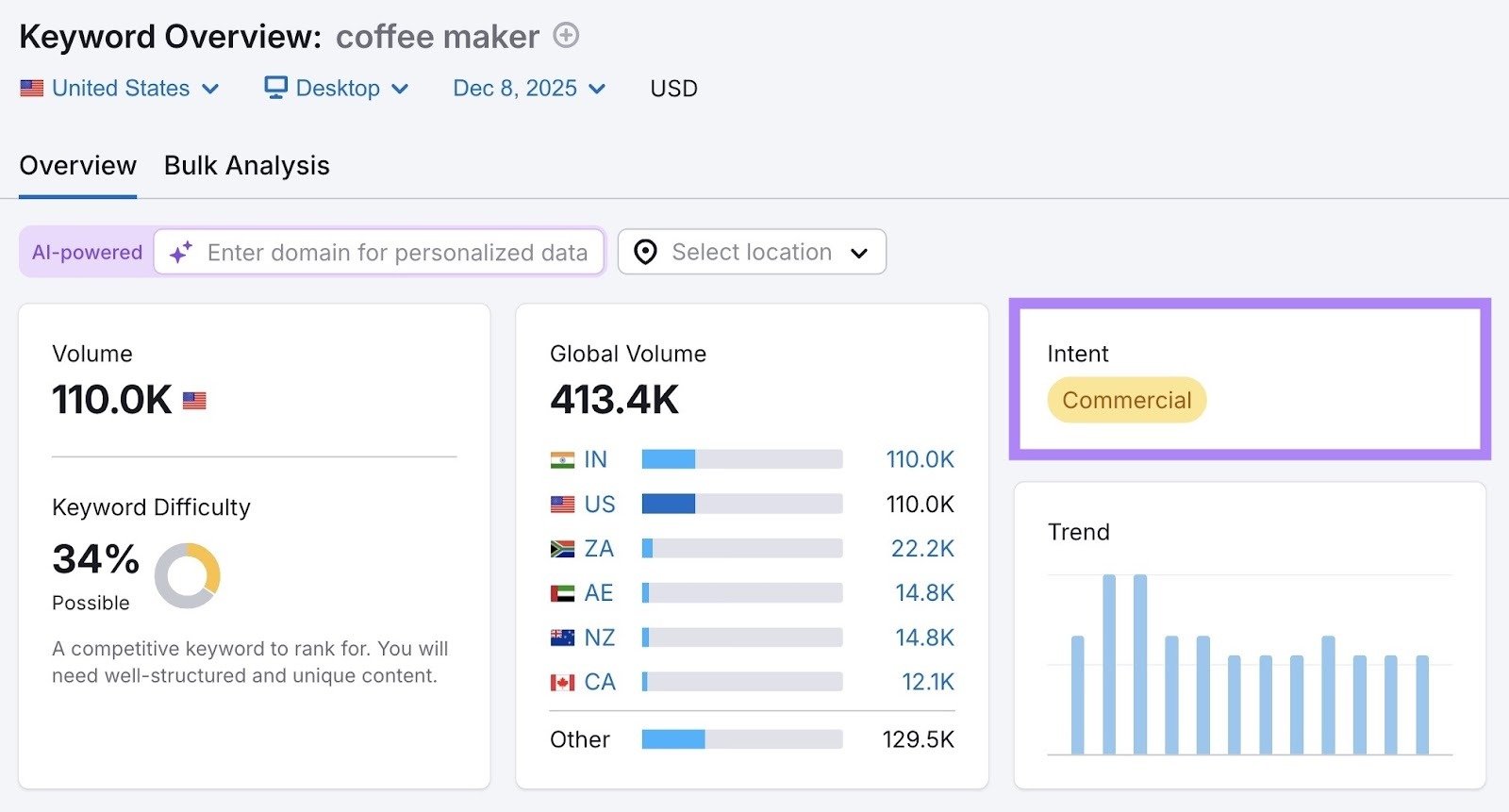Click the AI-powered label
The height and width of the screenshot is (812, 1509).
tap(87, 253)
